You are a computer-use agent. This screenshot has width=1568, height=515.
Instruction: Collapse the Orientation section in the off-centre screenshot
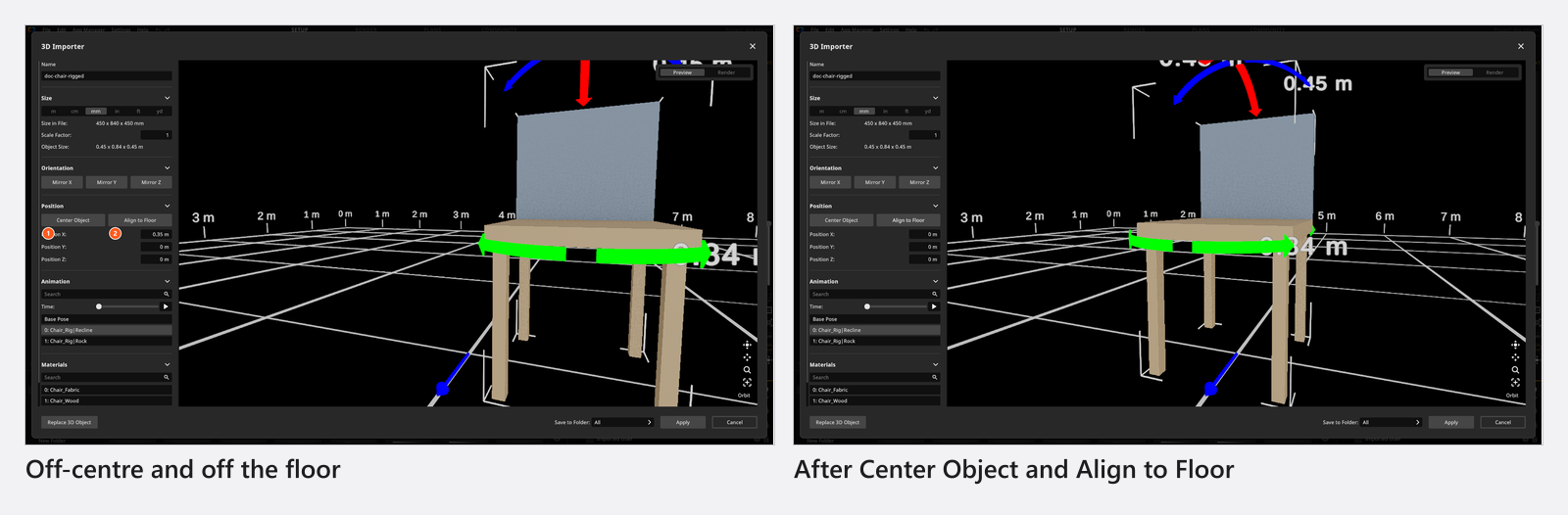point(167,167)
